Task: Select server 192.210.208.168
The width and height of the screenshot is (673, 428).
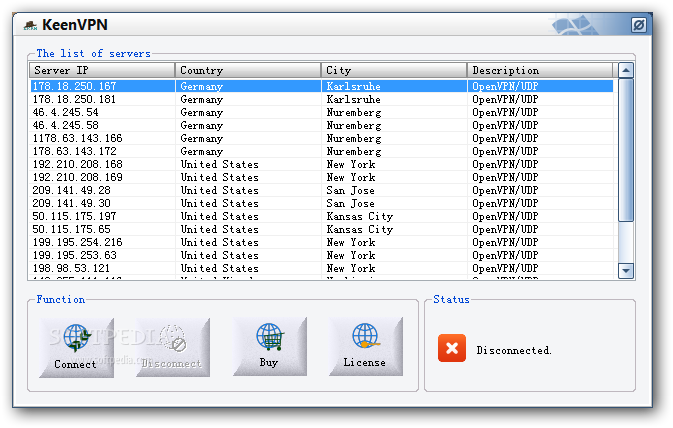Action: click(x=322, y=164)
